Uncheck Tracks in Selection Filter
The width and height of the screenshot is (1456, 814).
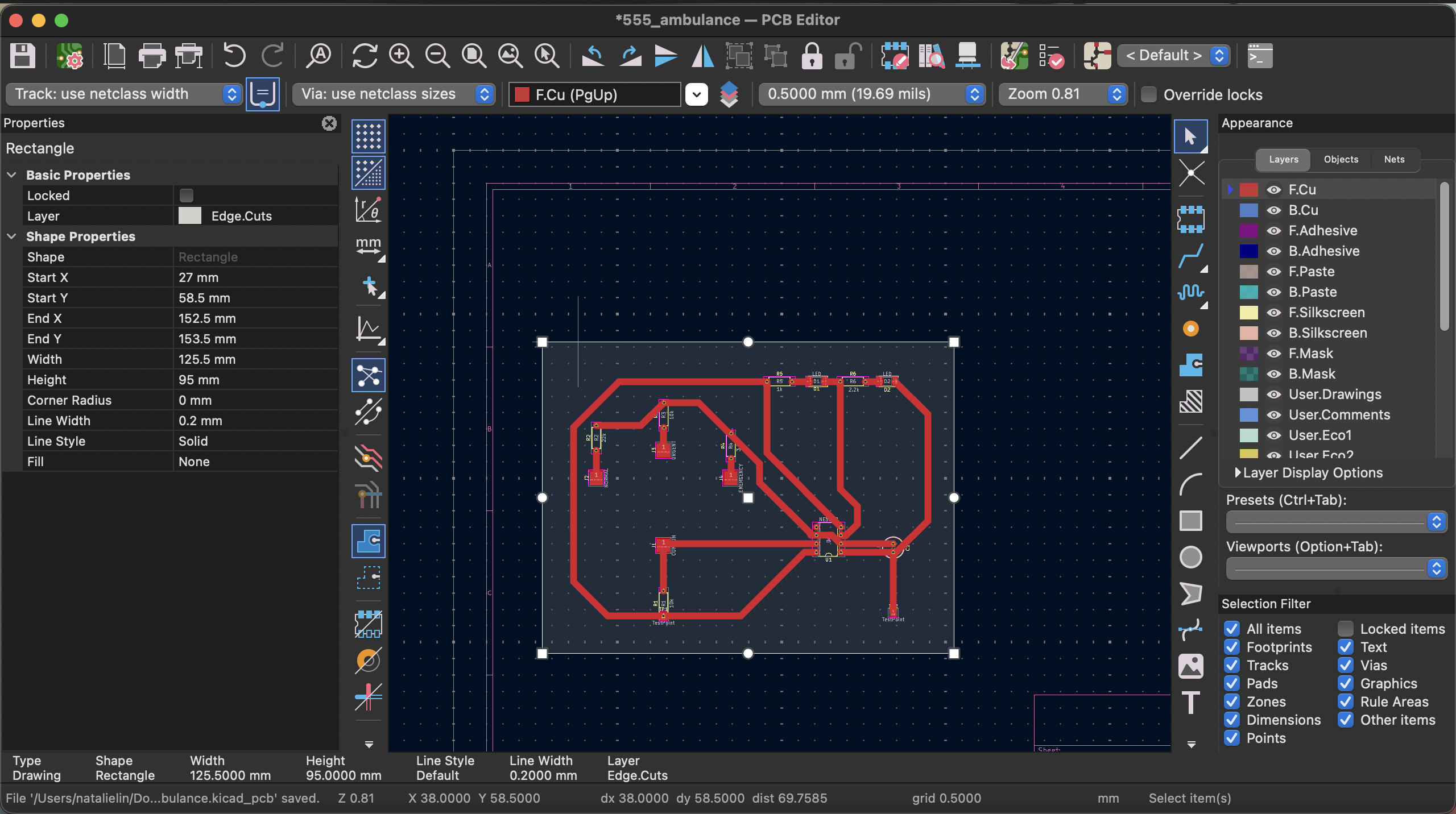1232,665
